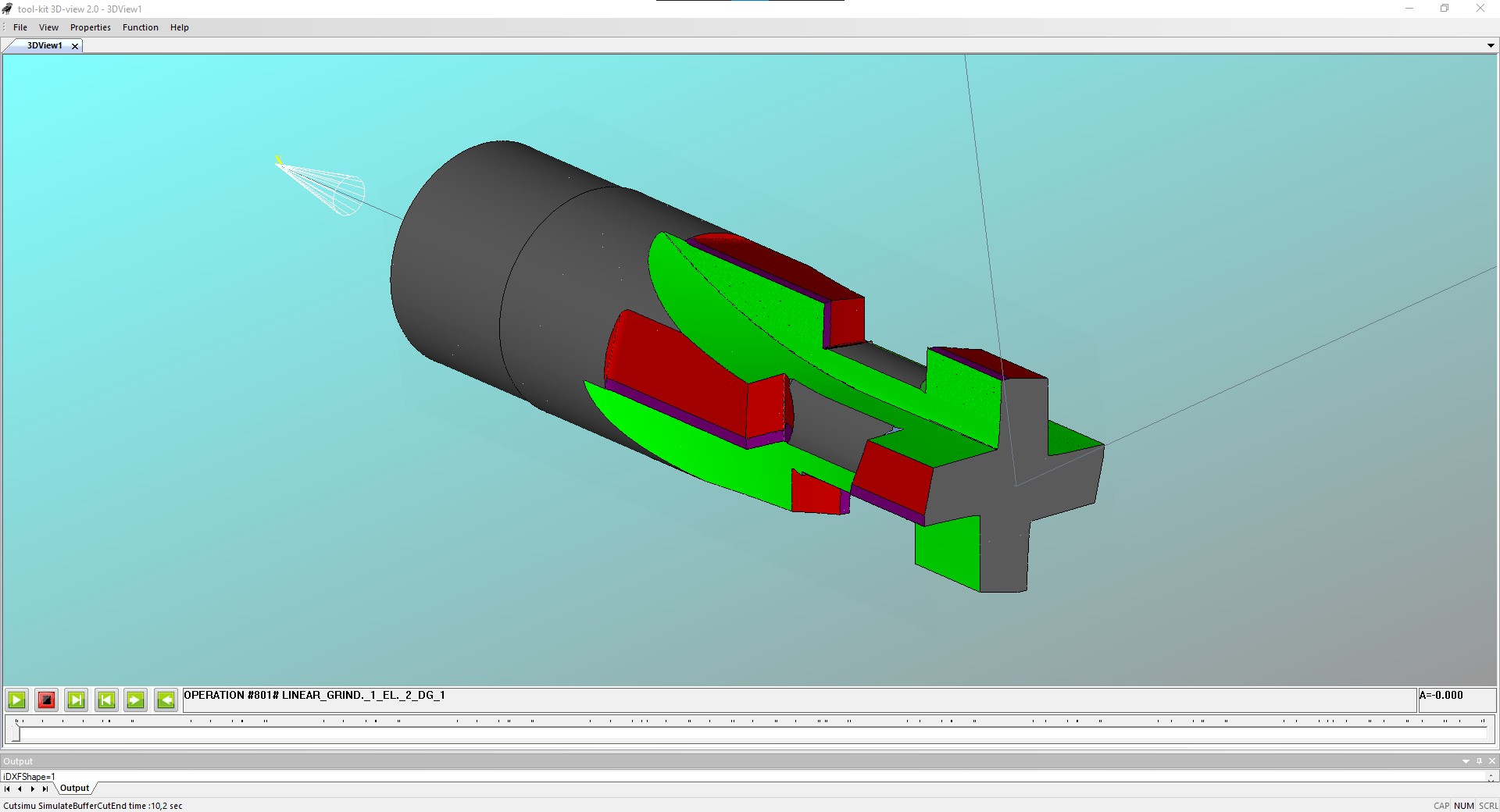Open the Output panel options dropdown arrow
The height and width of the screenshot is (812, 1500).
1466,761
